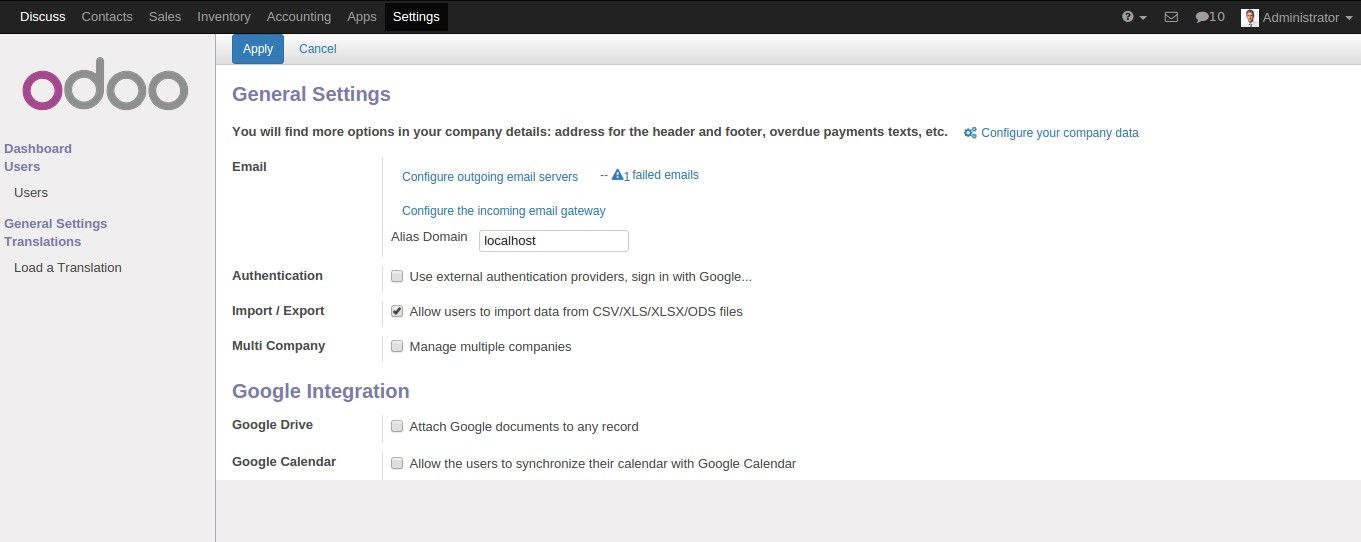Open Configure outgoing email servers link
Image resolution: width=1361 pixels, height=542 pixels.
click(490, 177)
